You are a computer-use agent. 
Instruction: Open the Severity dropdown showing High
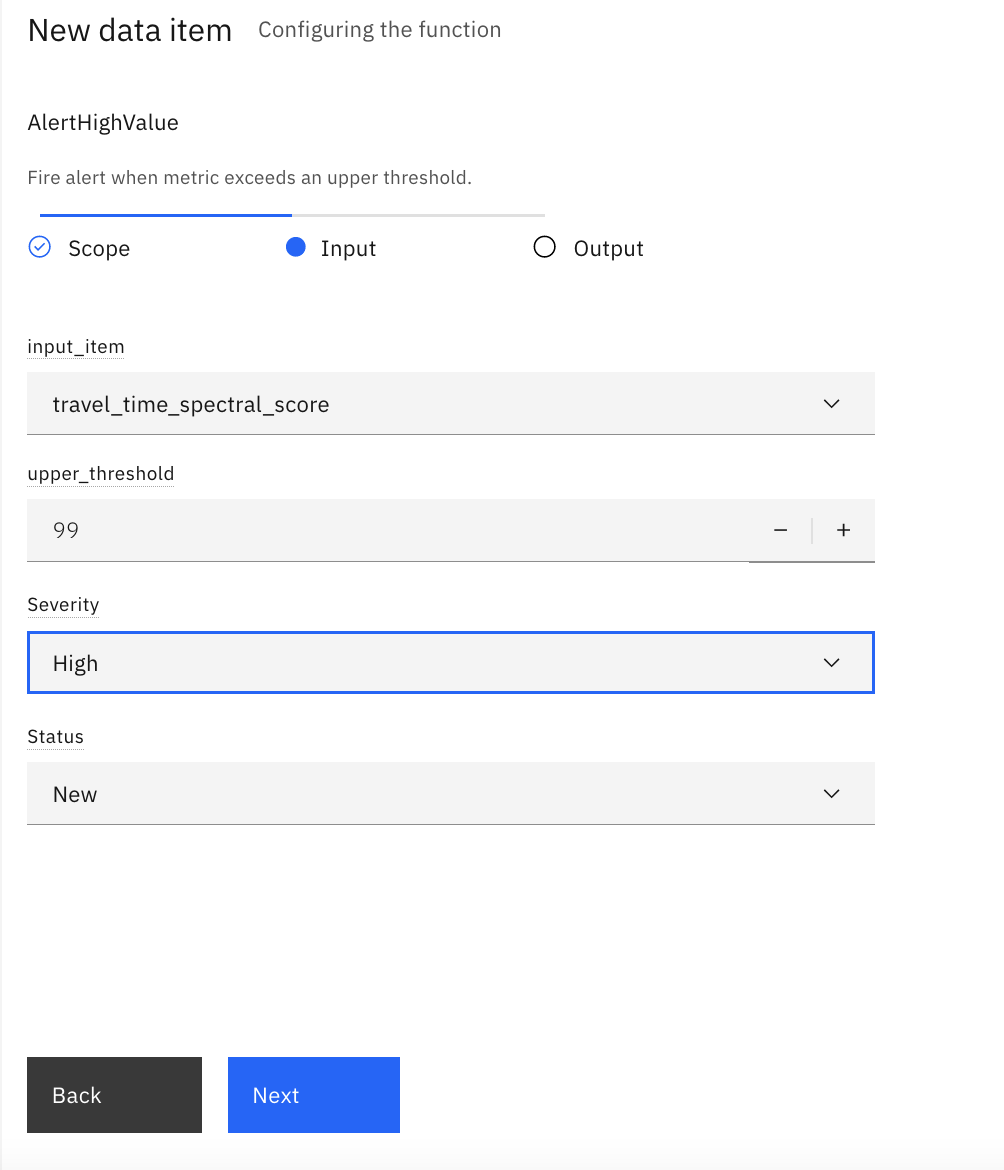tap(451, 663)
